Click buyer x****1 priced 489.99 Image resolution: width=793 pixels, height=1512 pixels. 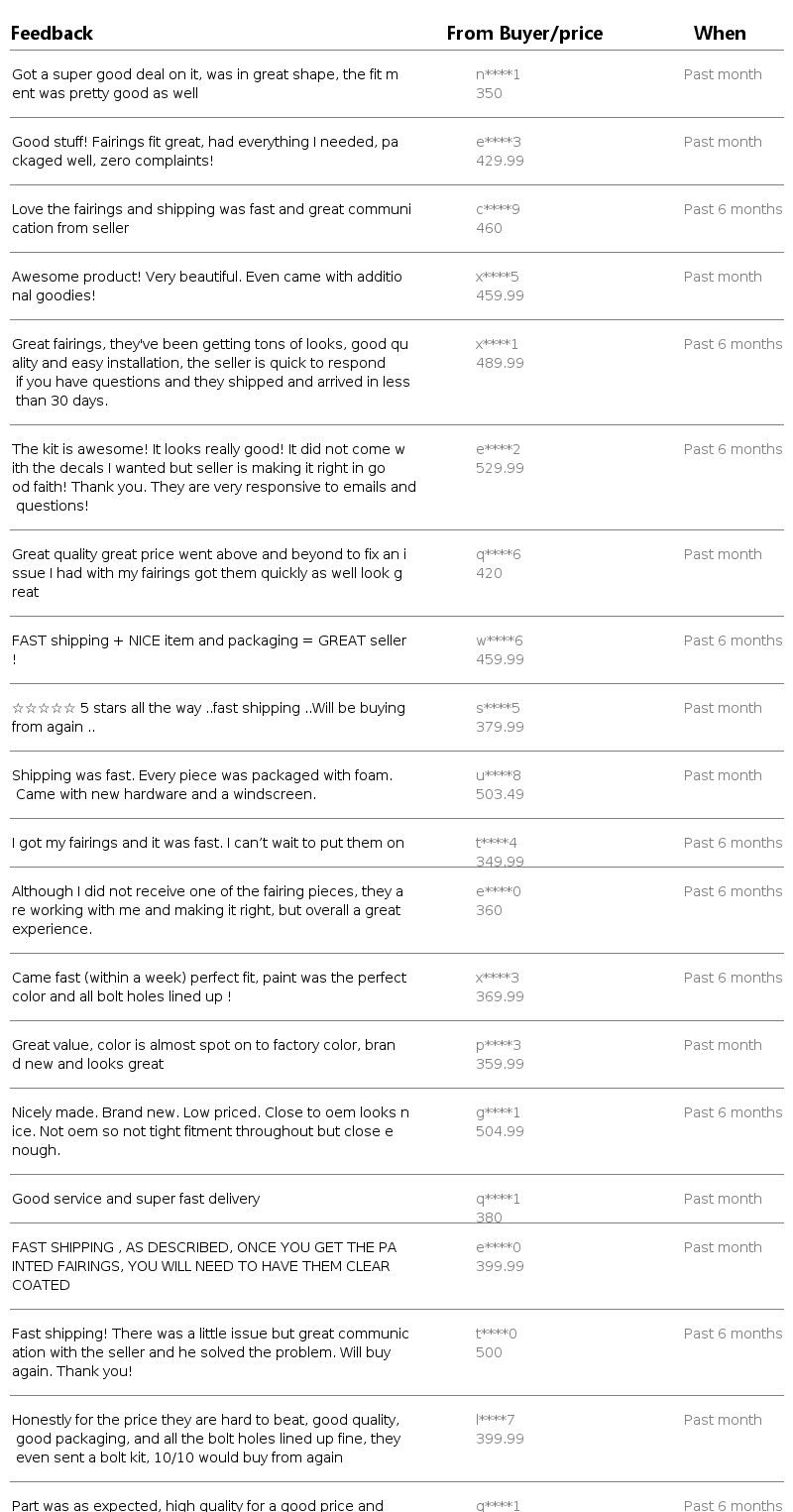[500, 353]
